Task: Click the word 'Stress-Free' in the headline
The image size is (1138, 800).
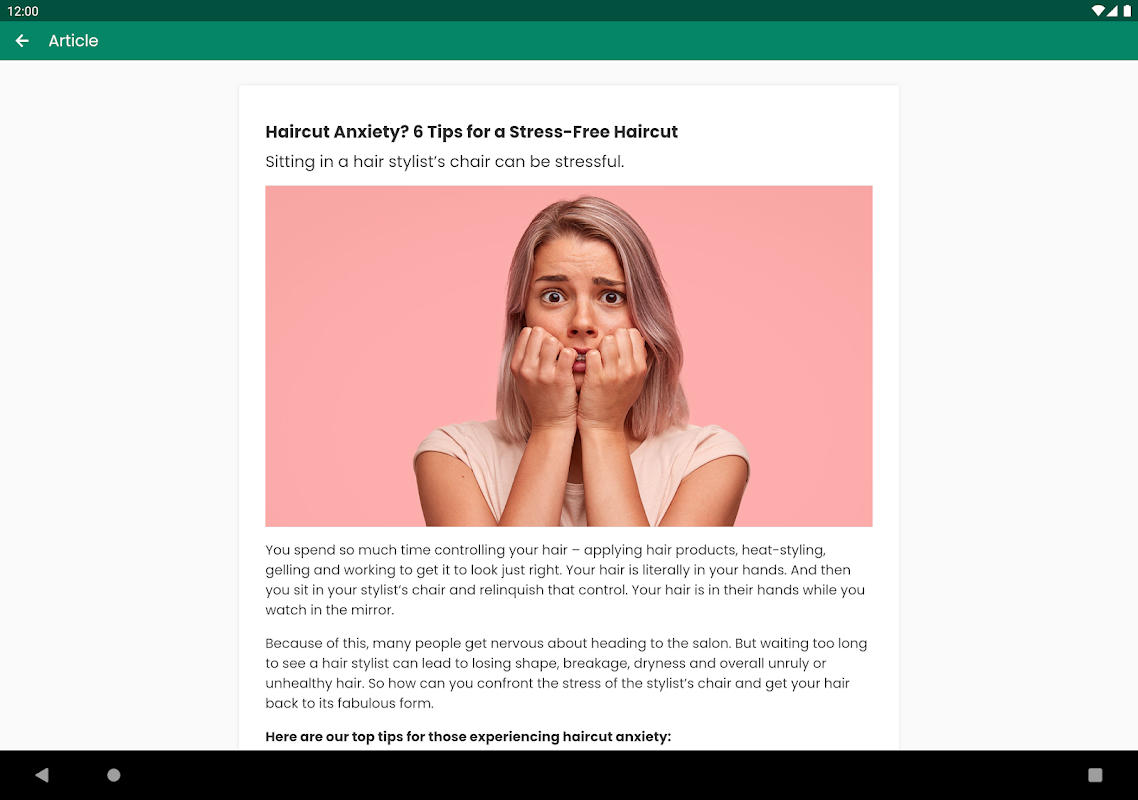Action: (559, 131)
